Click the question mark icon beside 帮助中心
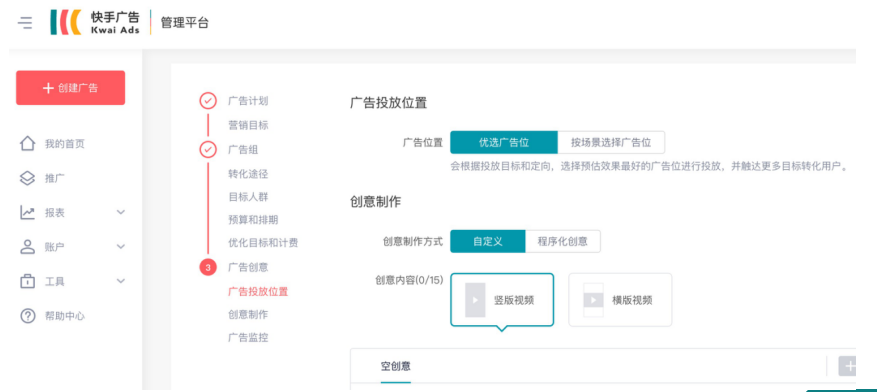This screenshot has width=877, height=392. [x=27, y=315]
